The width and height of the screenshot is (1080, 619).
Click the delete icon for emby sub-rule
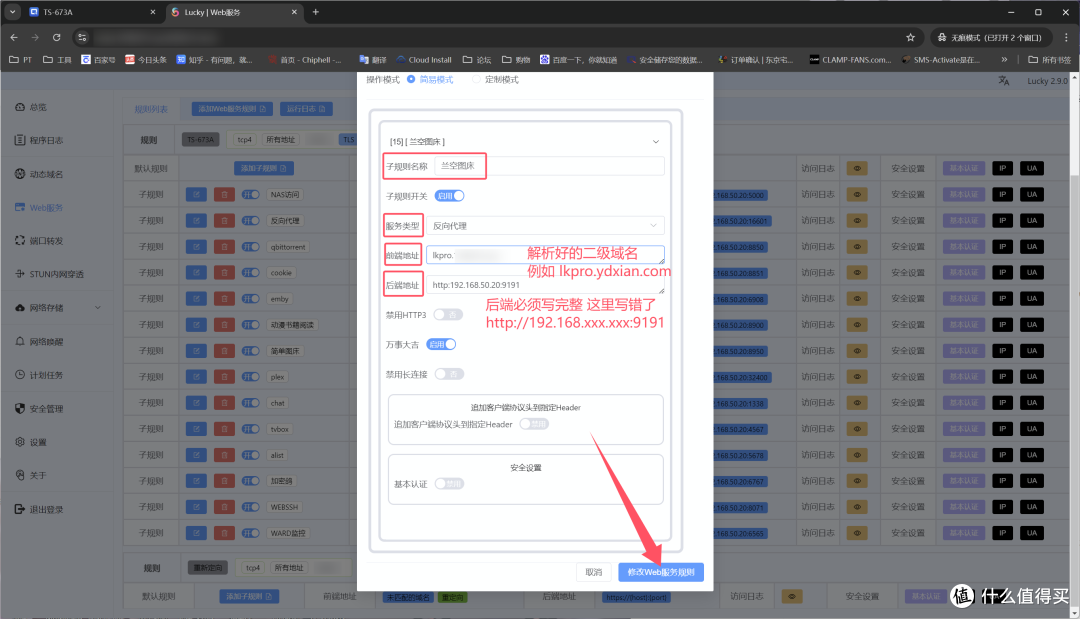tap(224, 299)
